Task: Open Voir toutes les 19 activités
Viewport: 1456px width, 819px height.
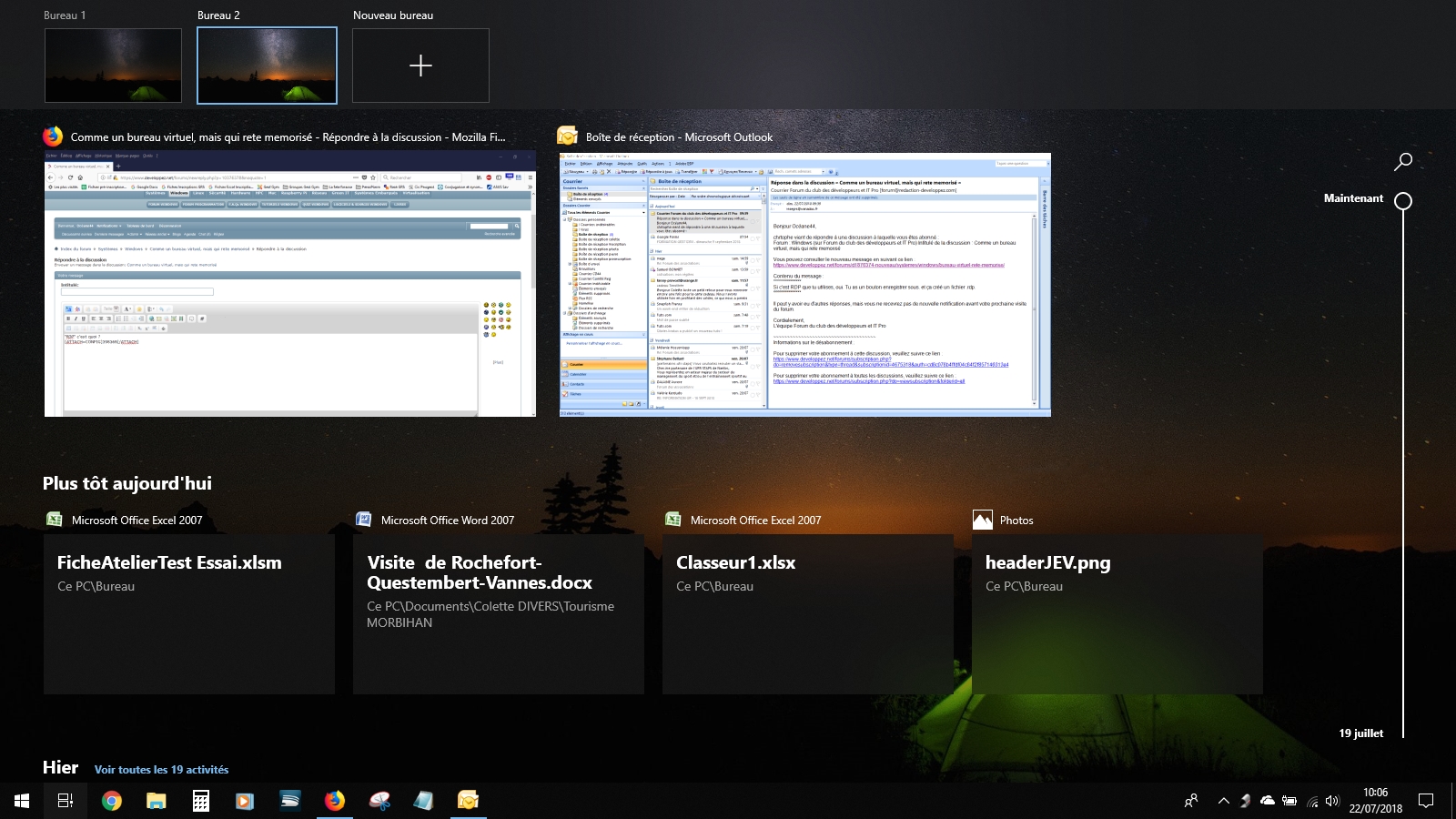Action: [x=161, y=770]
